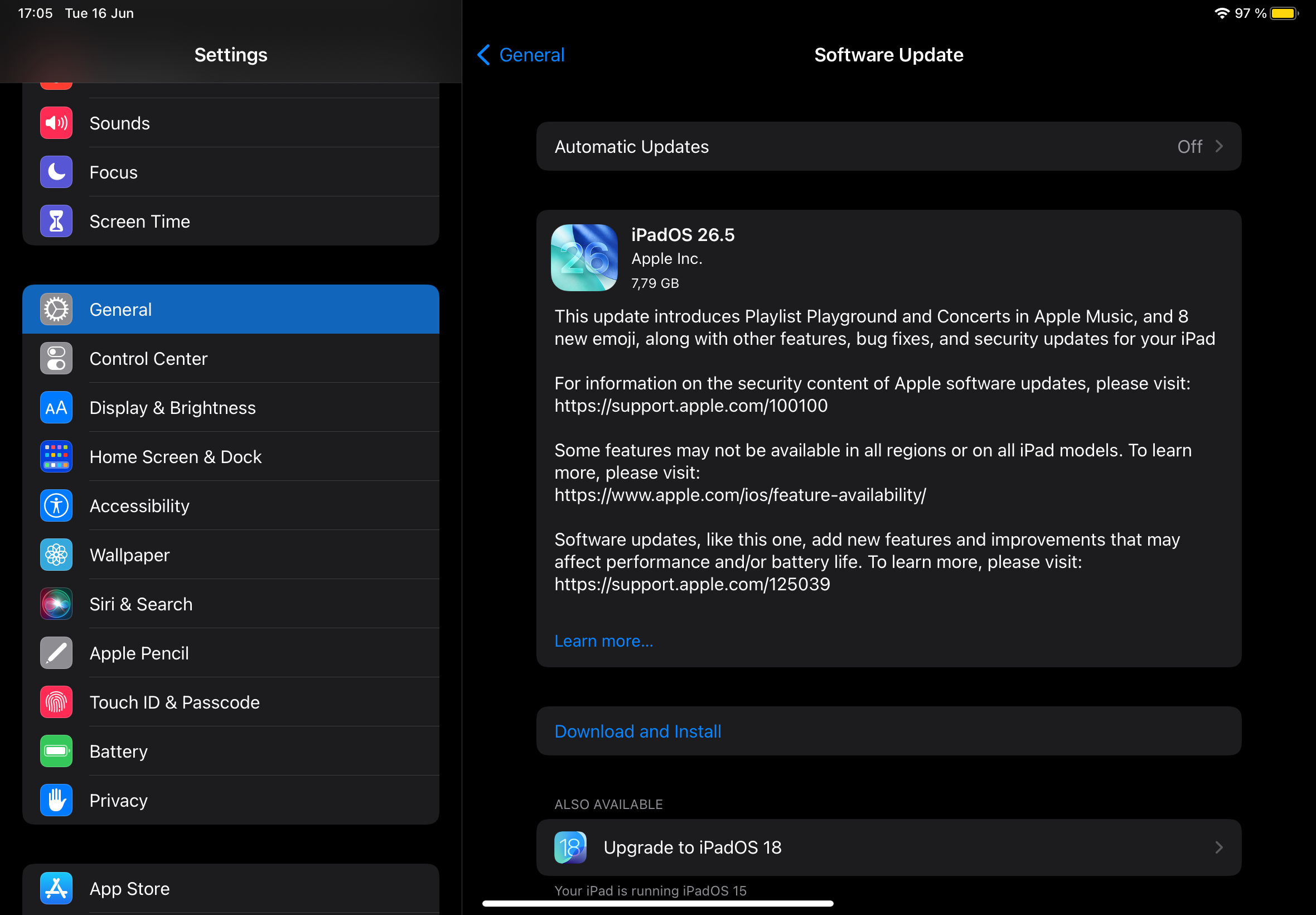Open Wallpaper settings

pos(231,555)
